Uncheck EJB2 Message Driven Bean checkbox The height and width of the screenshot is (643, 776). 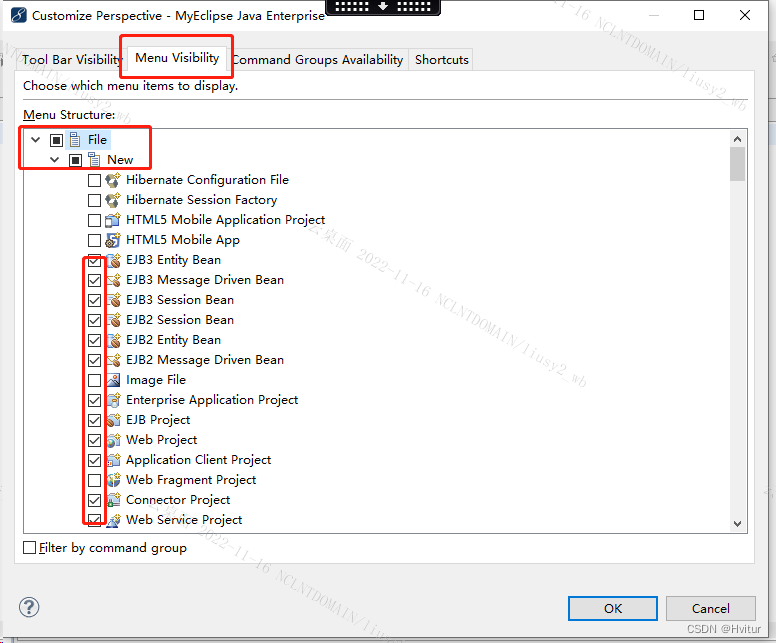coord(94,360)
